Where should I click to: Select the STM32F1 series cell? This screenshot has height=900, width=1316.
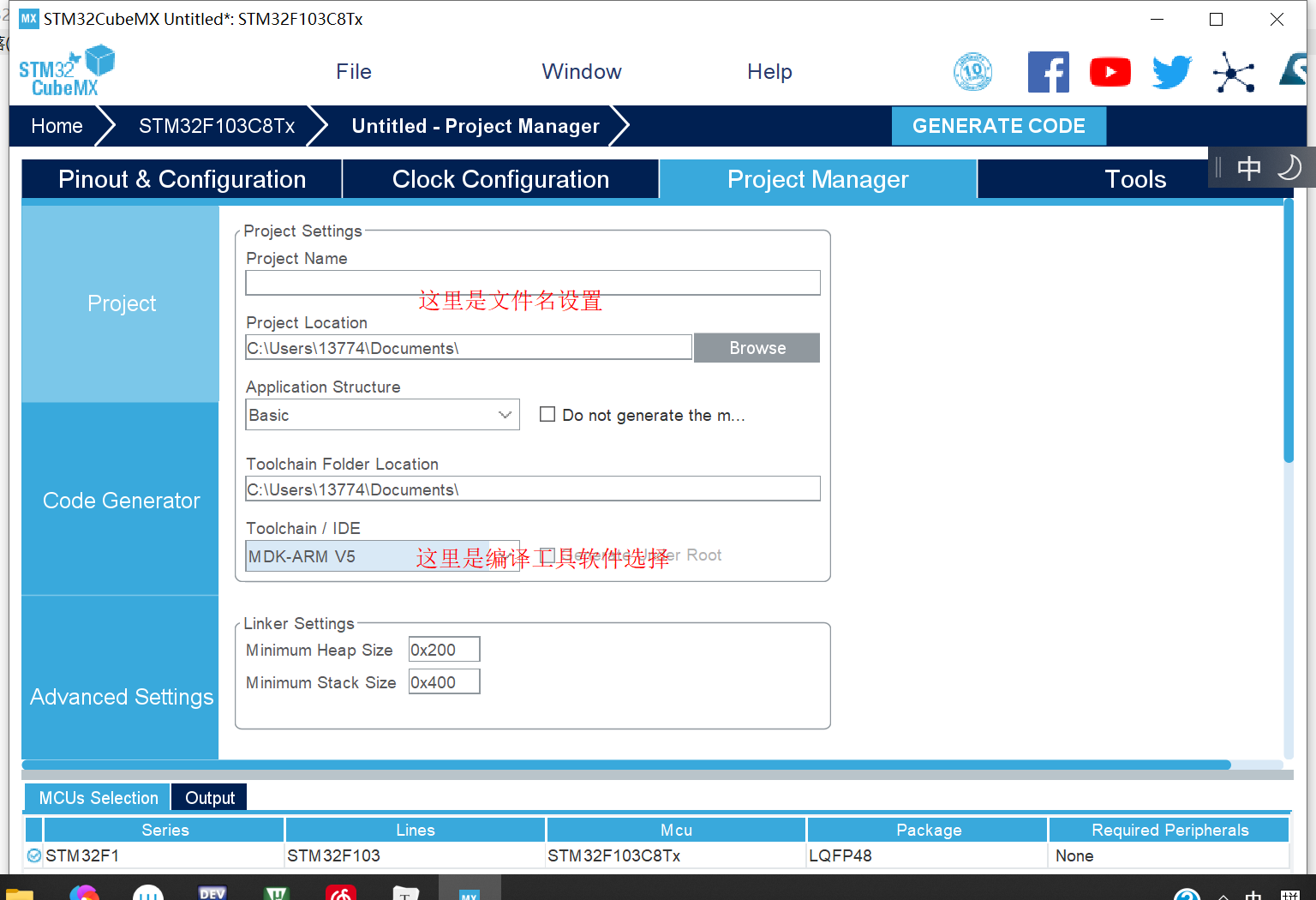click(164, 855)
